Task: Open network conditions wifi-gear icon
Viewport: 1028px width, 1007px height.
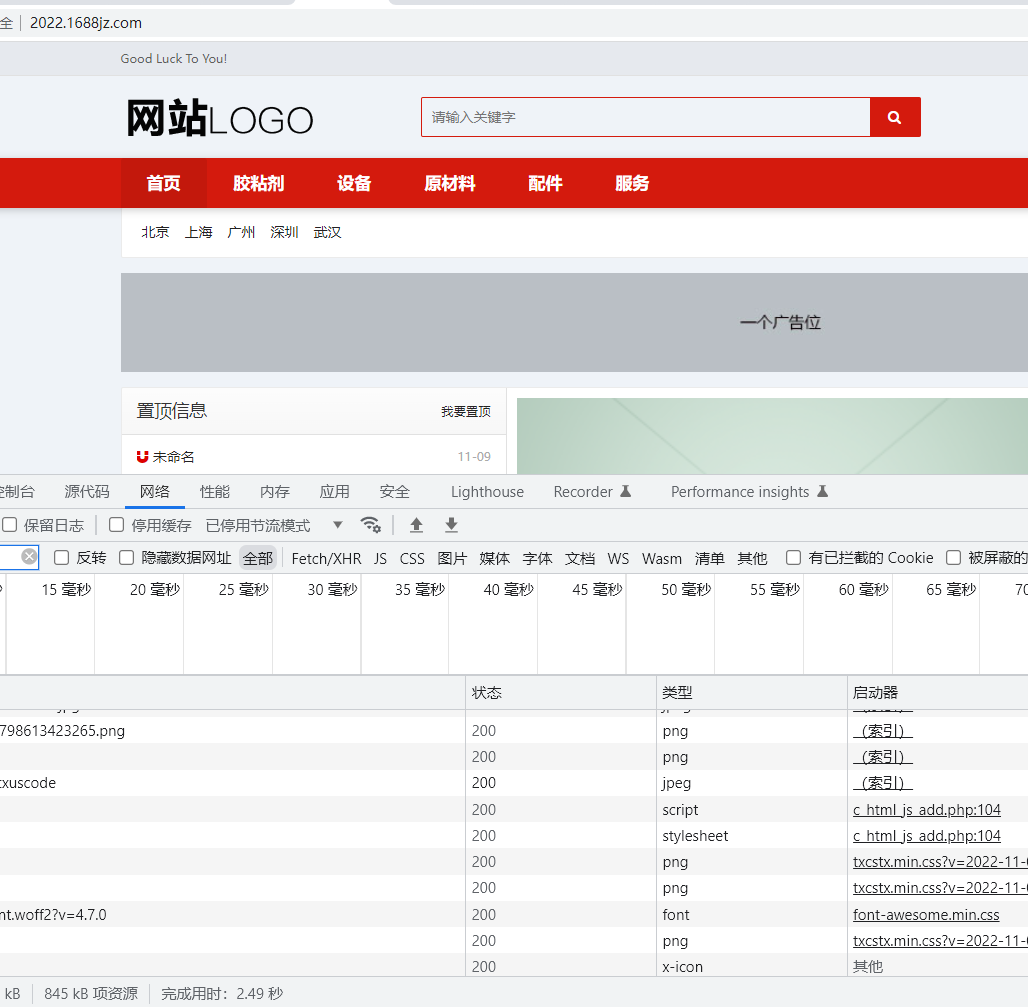Action: coord(370,525)
